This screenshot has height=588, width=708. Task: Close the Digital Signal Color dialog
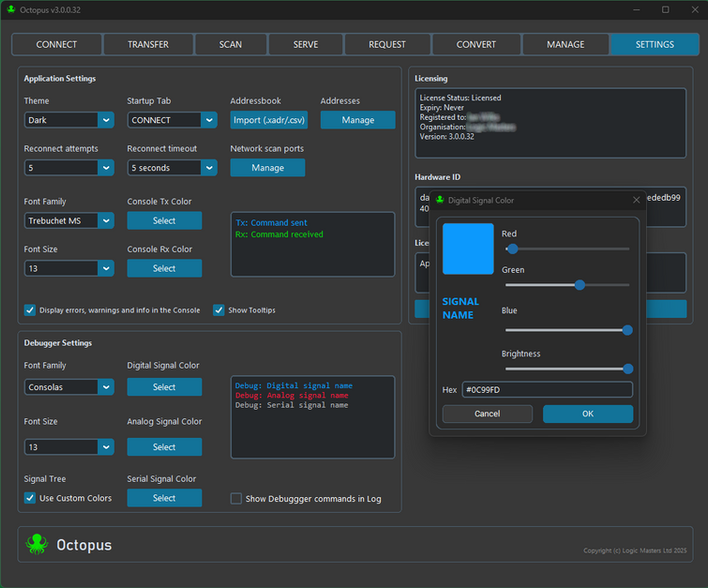click(636, 200)
